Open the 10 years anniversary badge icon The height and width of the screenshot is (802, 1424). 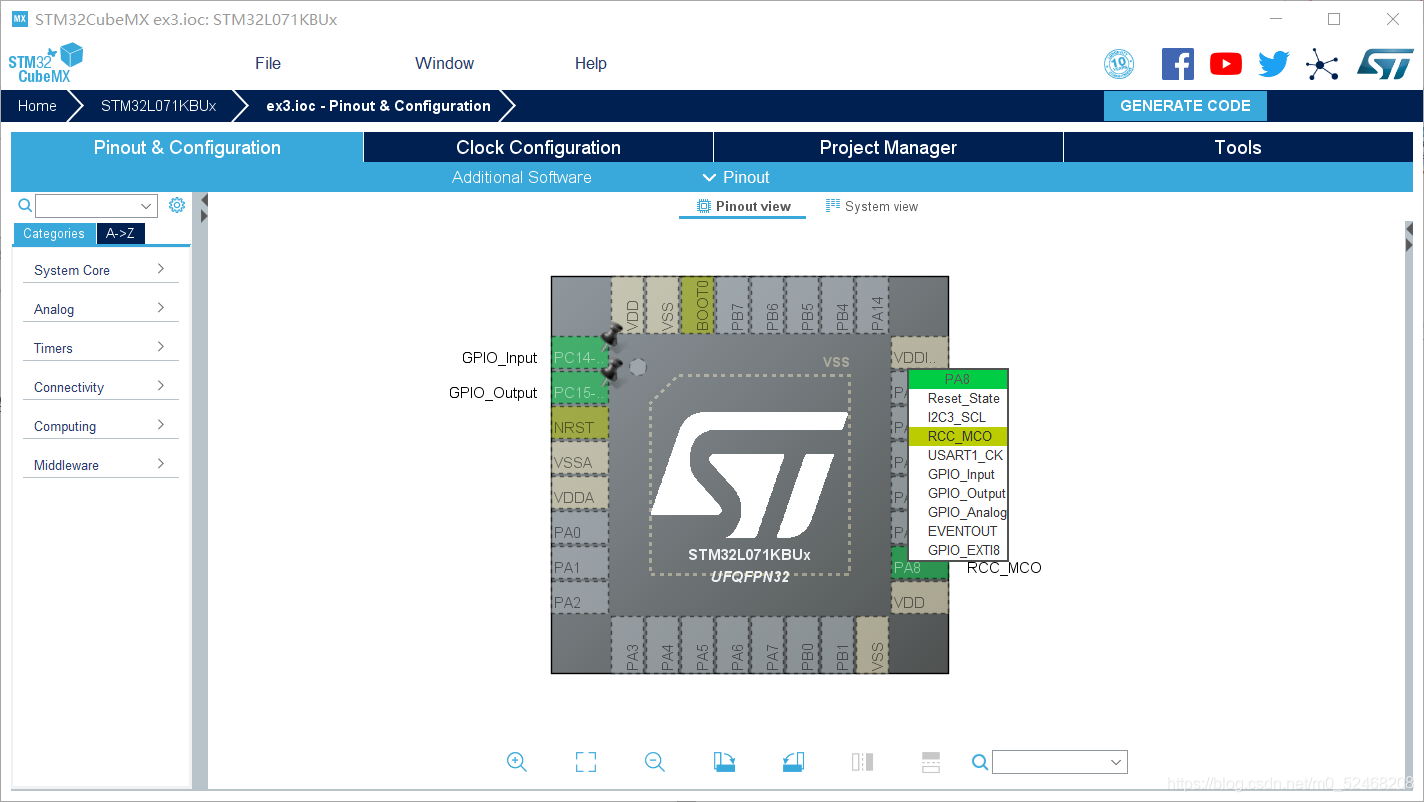1119,64
